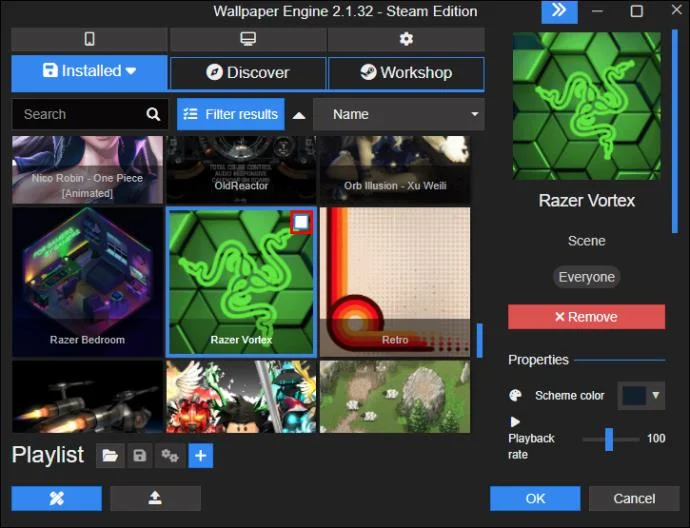Click the Scene type label
690x528 pixels.
[587, 241]
